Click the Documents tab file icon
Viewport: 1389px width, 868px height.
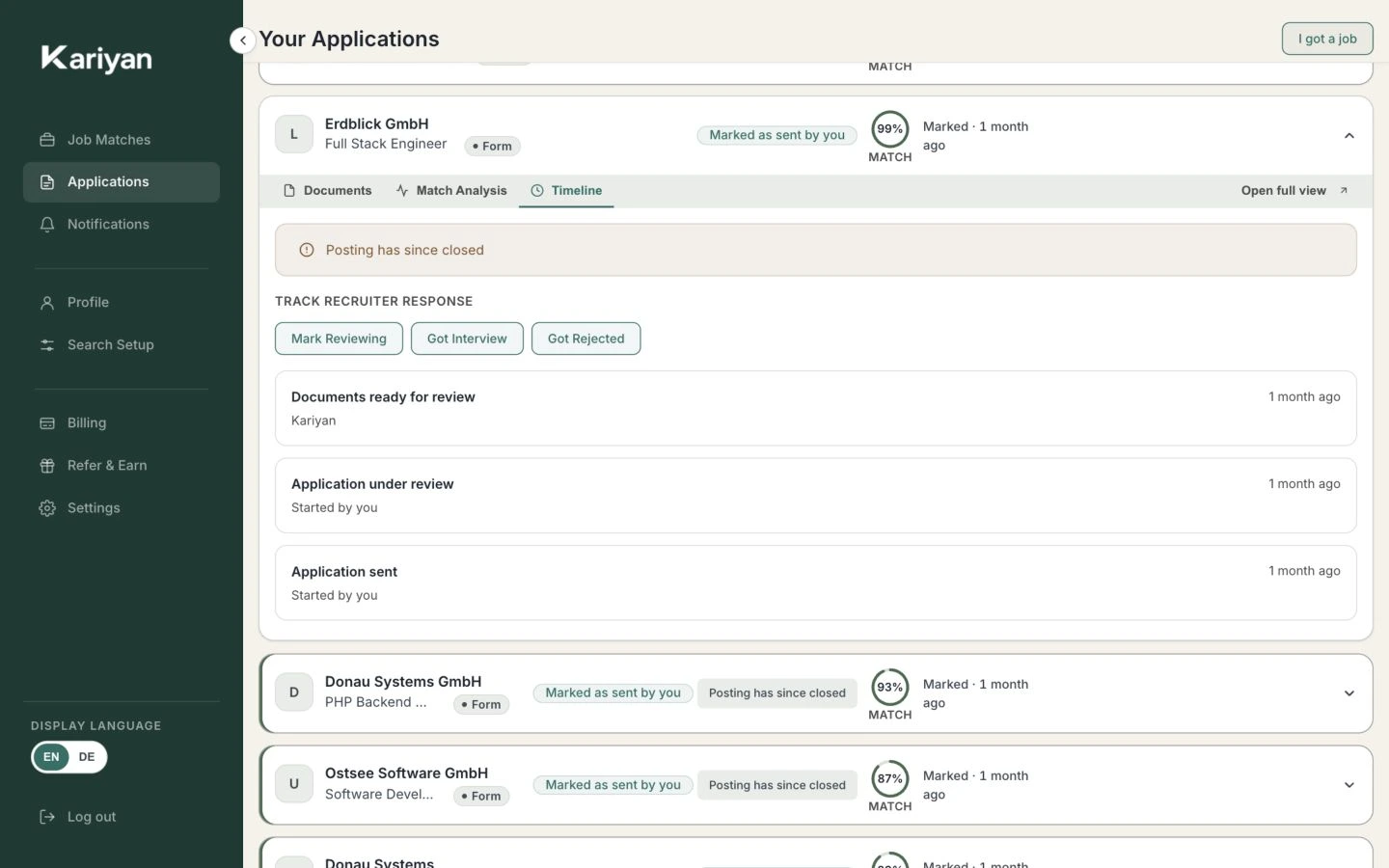[289, 191]
